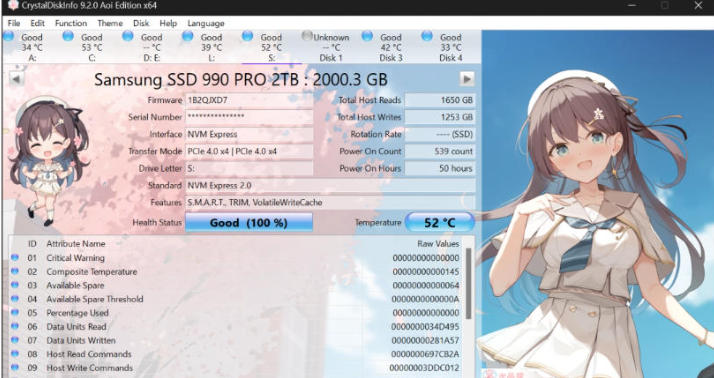Click the status orb for S:
The image size is (714, 378).
click(247, 36)
